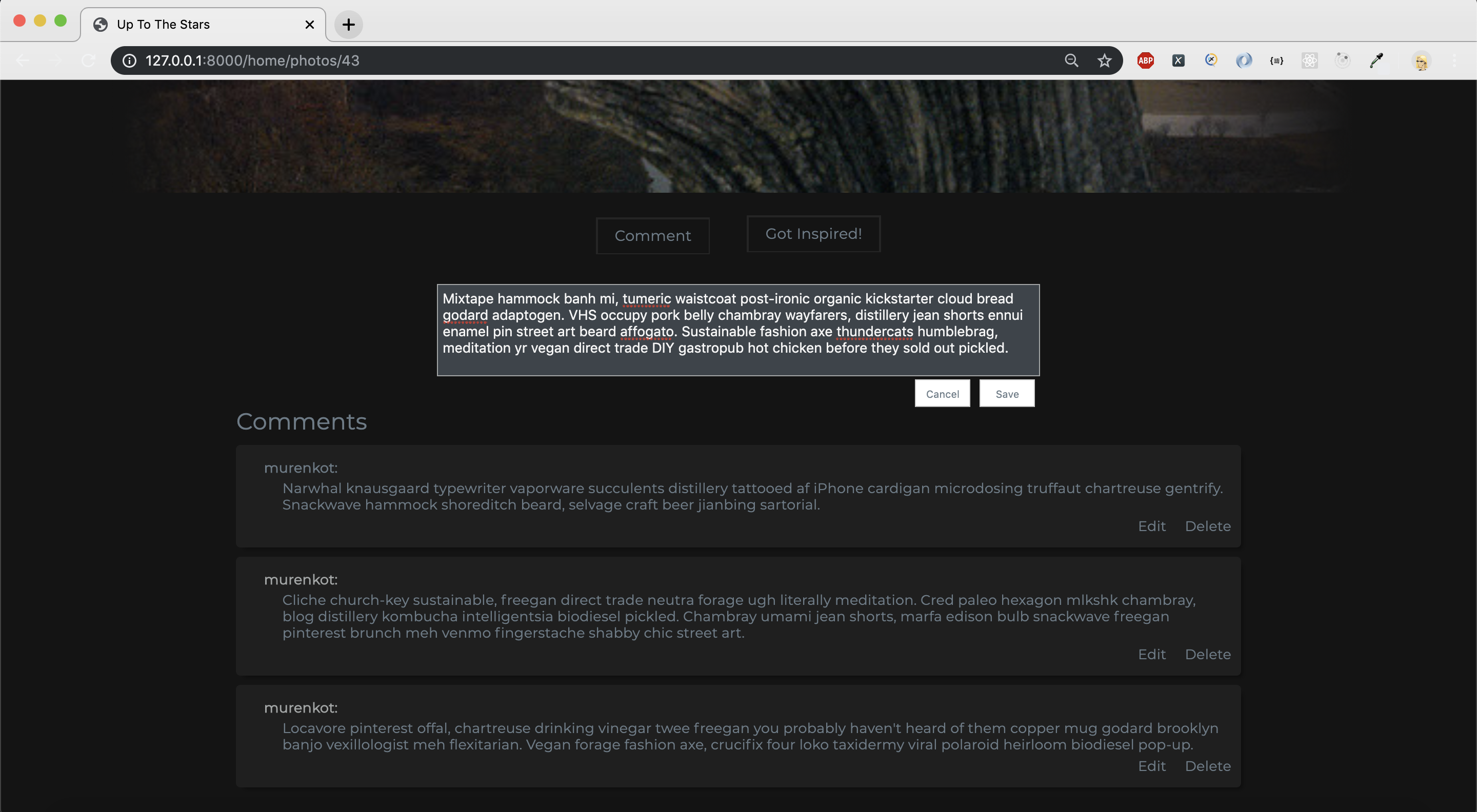Open the X extension in the toolbar

pos(1179,60)
